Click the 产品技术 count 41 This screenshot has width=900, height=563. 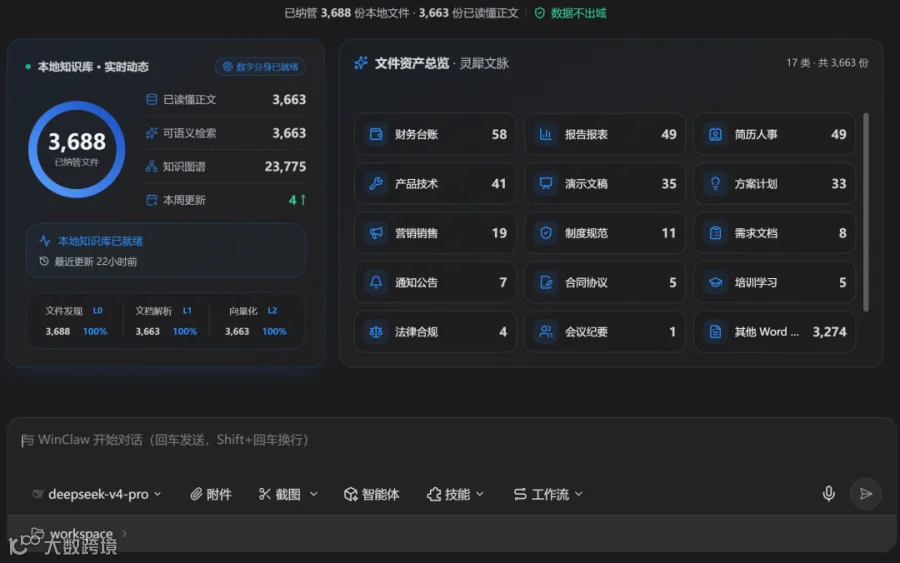499,184
